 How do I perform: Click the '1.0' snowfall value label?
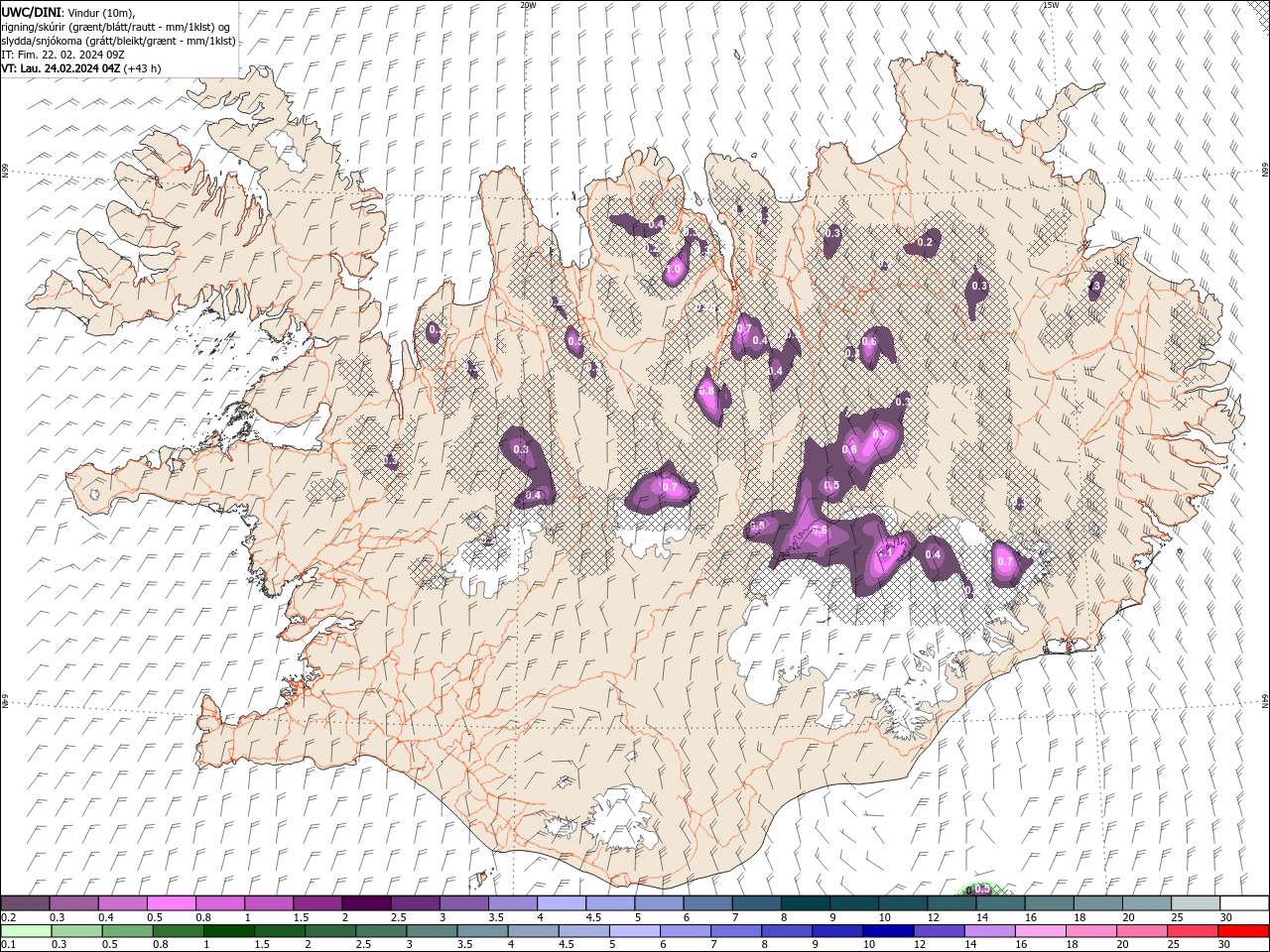(x=674, y=270)
